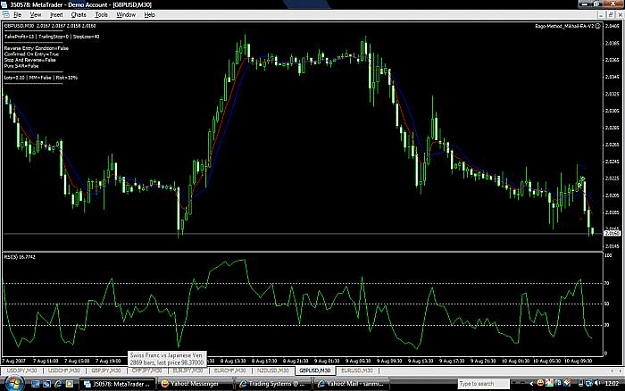Viewport: 625px width, 391px height.
Task: Open Yahoo! Messenger from the taskbar
Action: point(195,384)
